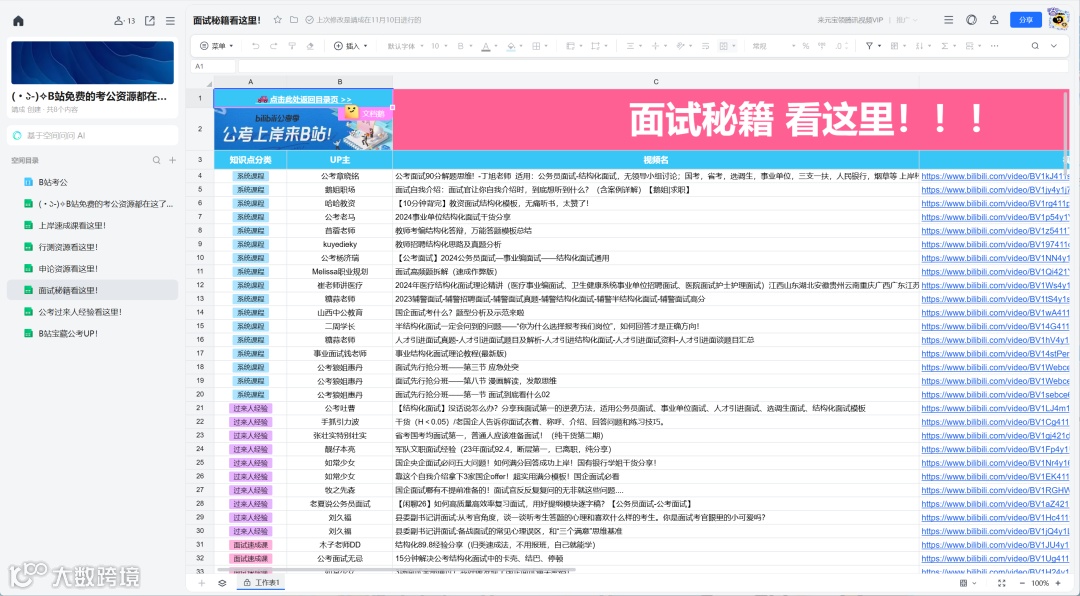
Task: Click the zoom level 100%
Action: tap(1040, 583)
